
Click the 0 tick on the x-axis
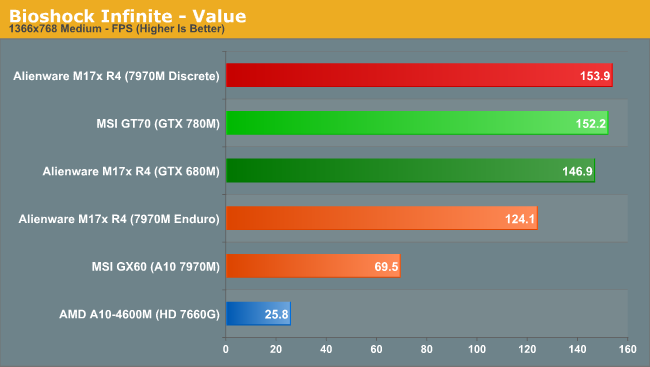pos(226,349)
